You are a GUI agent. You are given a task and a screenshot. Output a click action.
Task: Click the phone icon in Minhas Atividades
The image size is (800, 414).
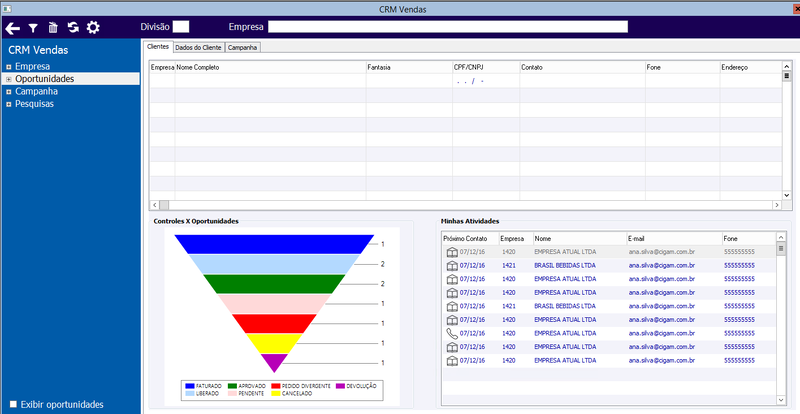coord(452,333)
